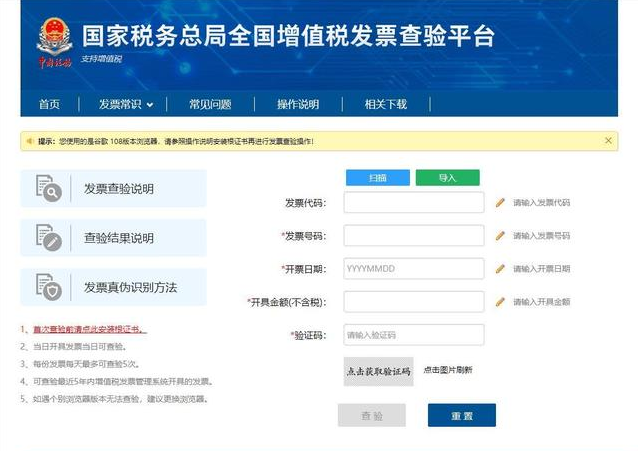Click the 点击图片刷新 text
The image size is (638, 451).
[x=448, y=370]
